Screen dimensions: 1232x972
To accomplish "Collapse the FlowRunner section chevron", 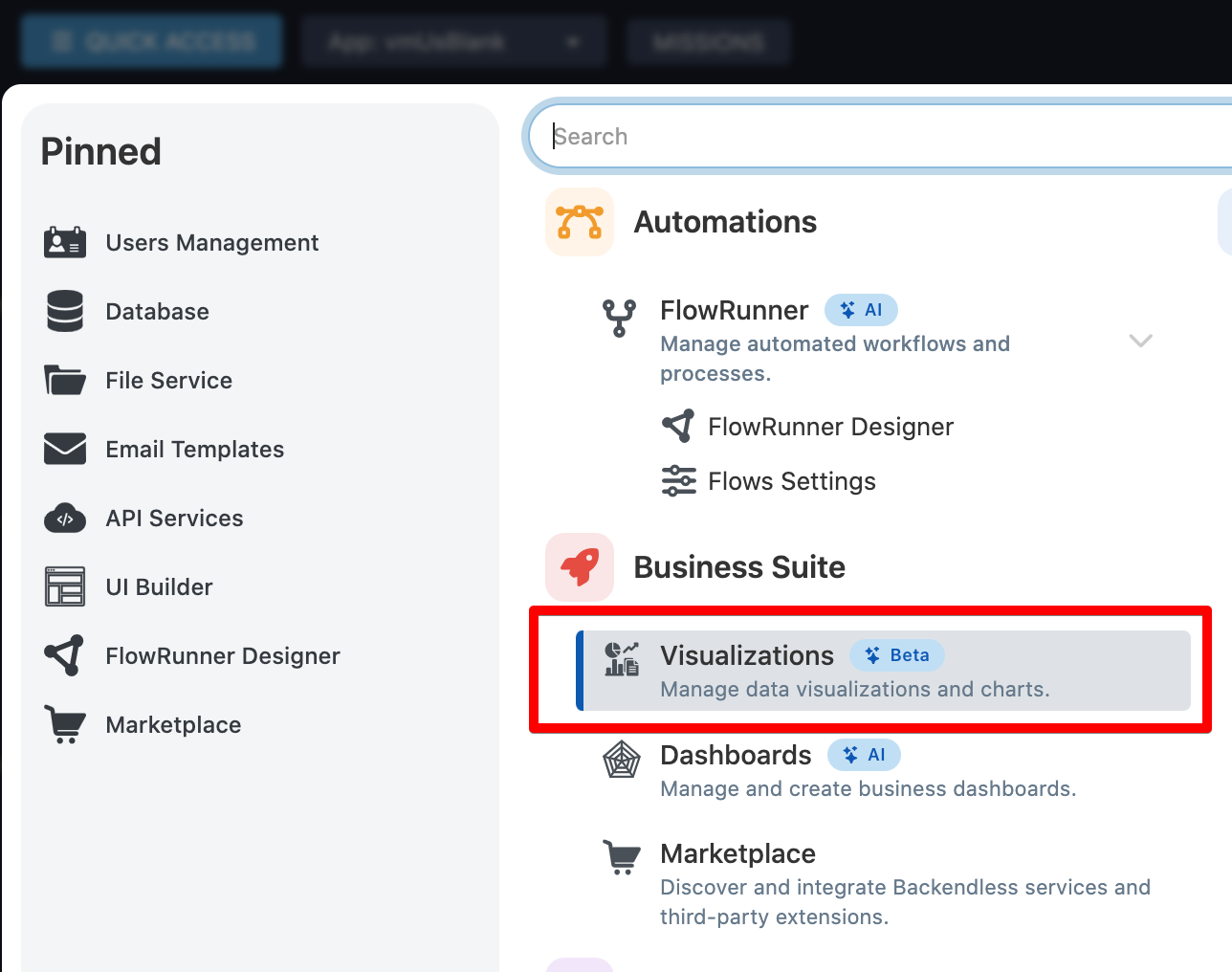I will click(x=1140, y=341).
